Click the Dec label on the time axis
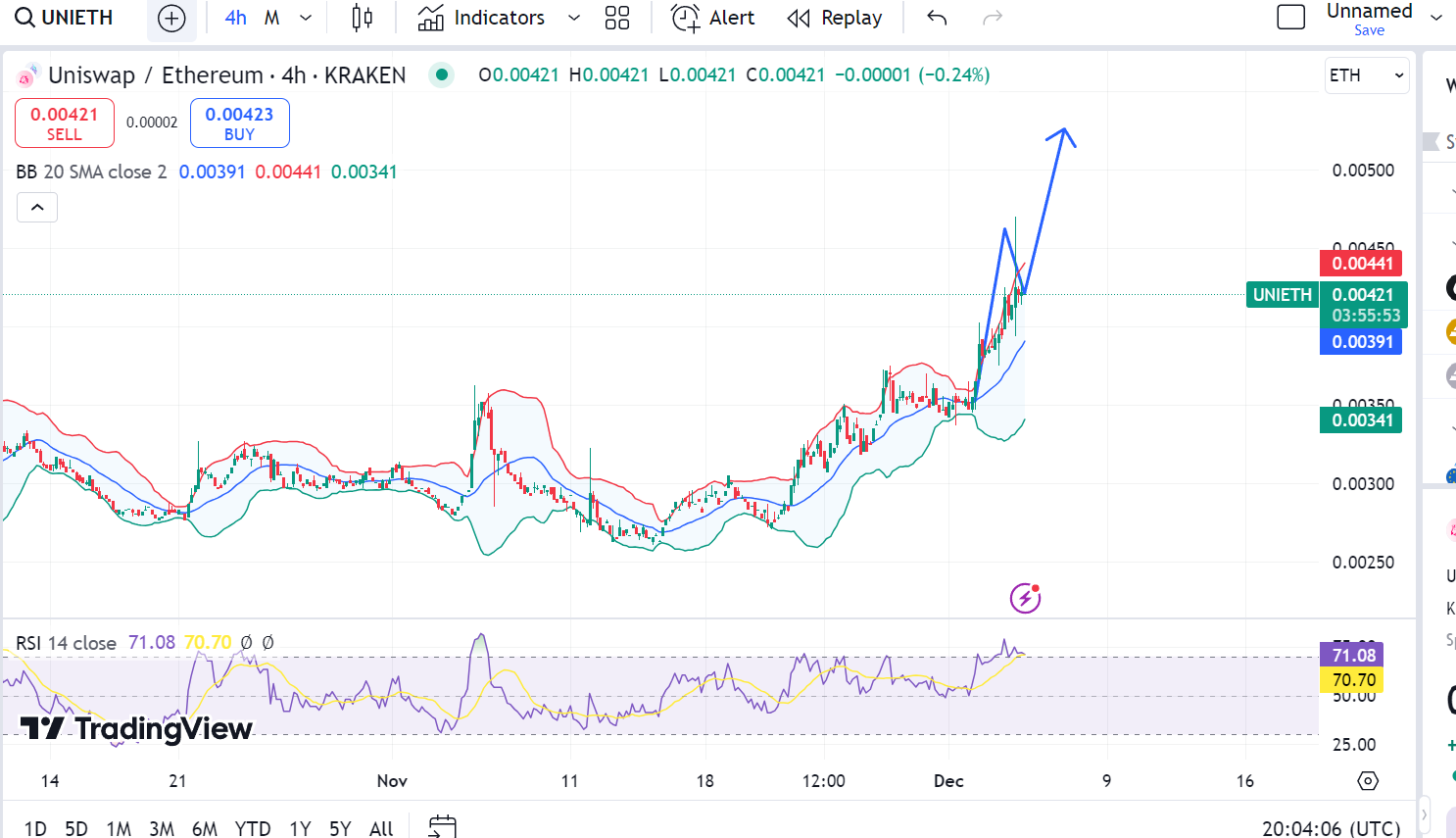This screenshot has width=1456, height=838. coord(948,781)
